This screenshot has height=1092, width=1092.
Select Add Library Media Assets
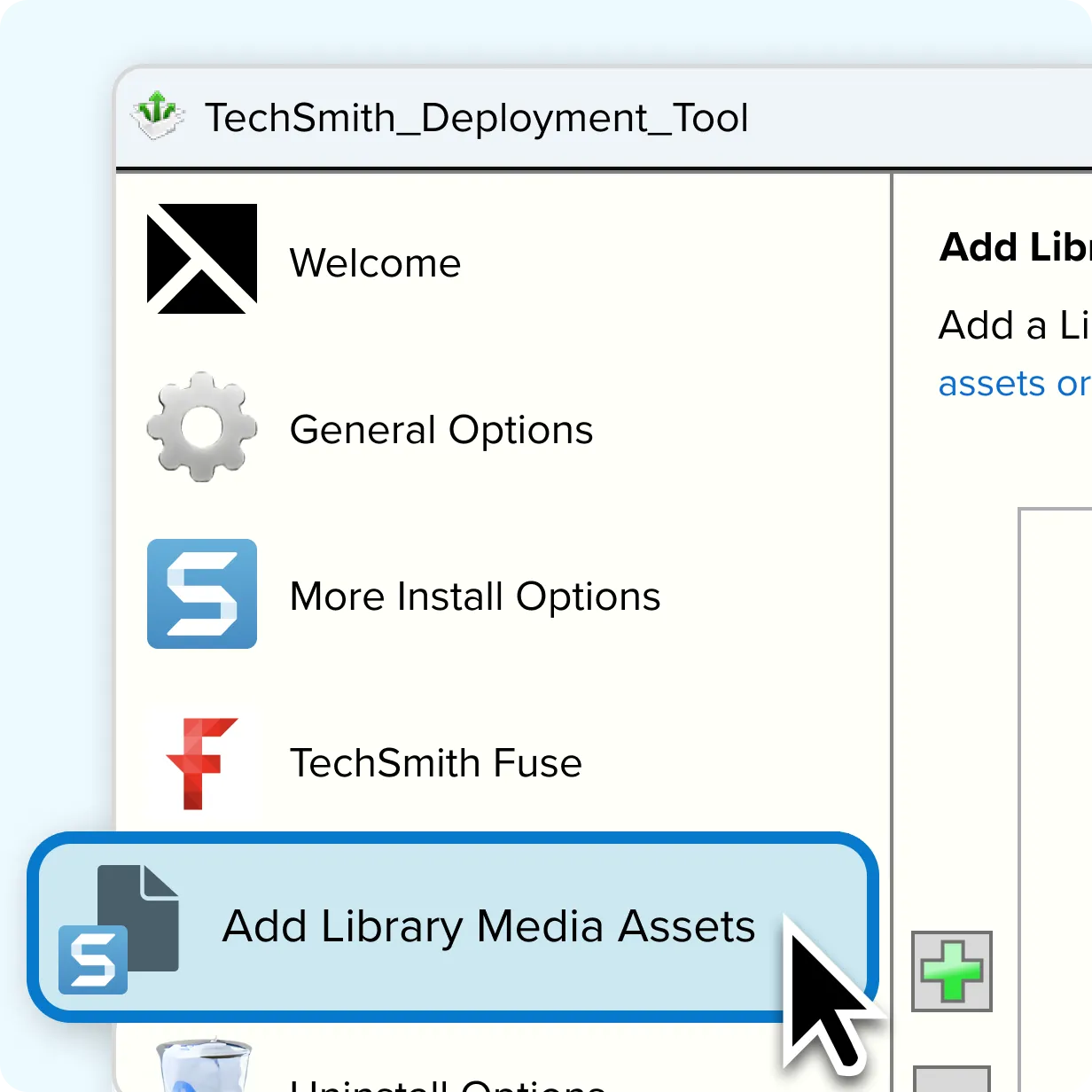(453, 927)
